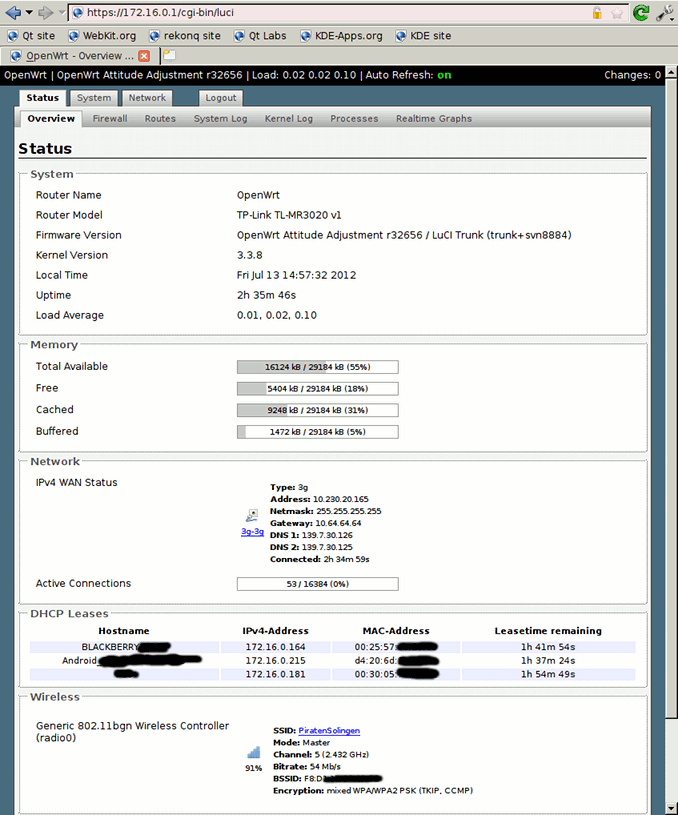
Task: Click the padlock security icon in address bar
Action: tap(597, 13)
